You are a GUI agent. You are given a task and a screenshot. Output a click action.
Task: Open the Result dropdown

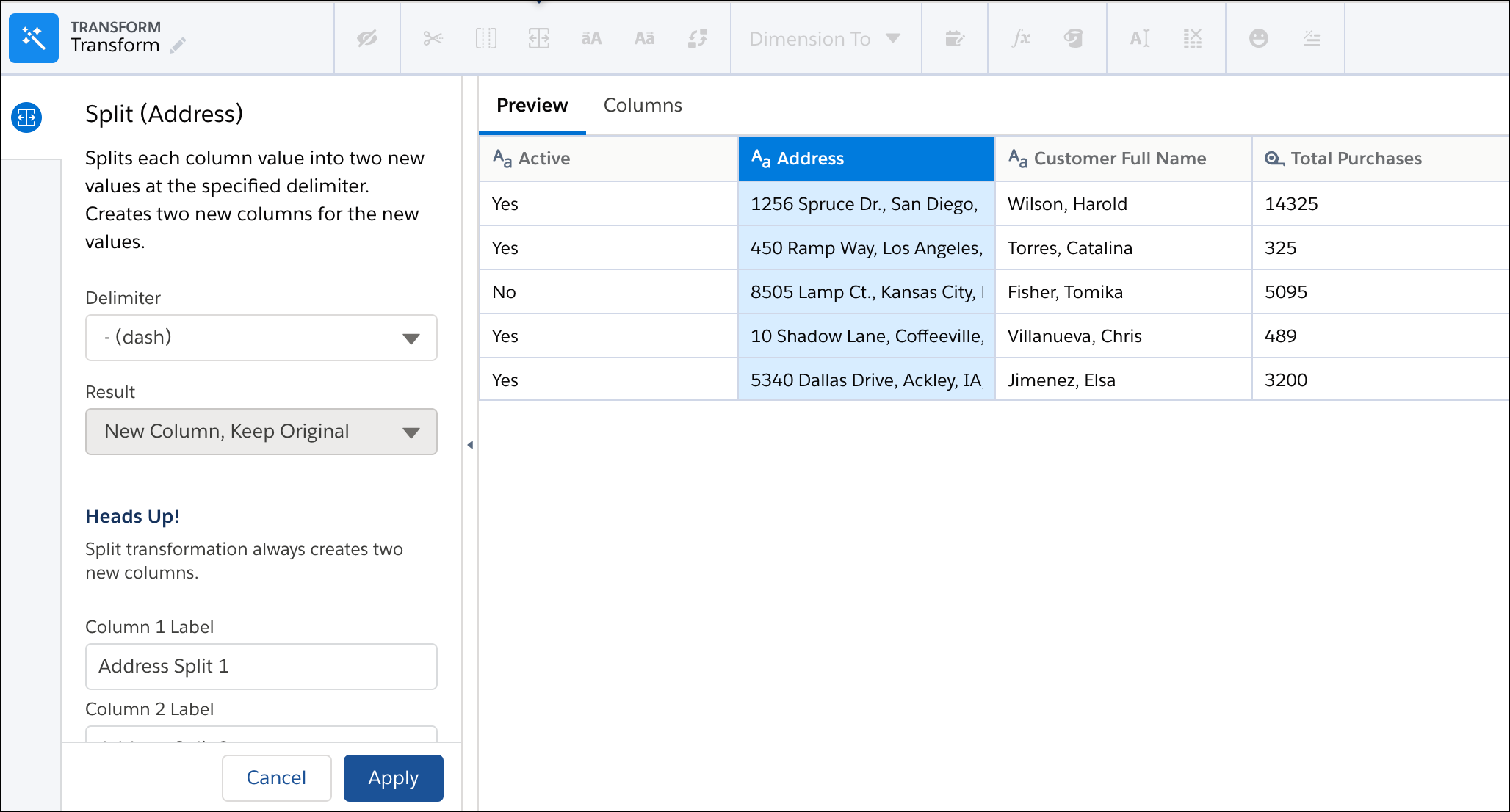[261, 432]
